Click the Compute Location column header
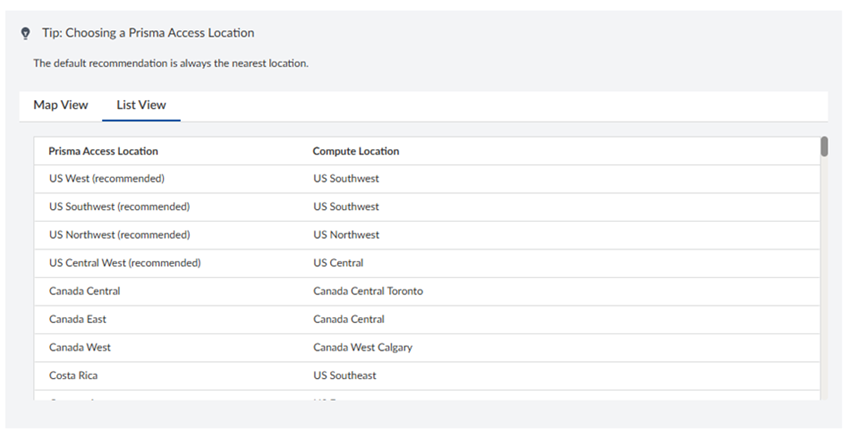The height and width of the screenshot is (438, 850). 355,151
